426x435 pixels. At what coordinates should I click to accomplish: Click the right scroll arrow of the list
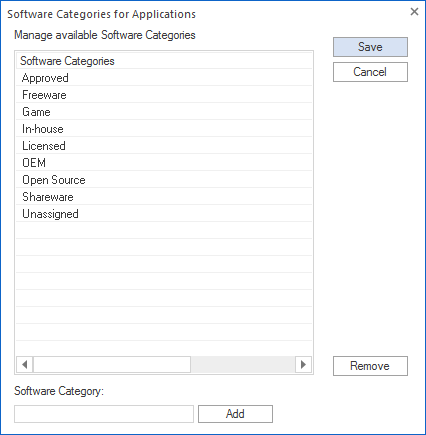(x=303, y=364)
